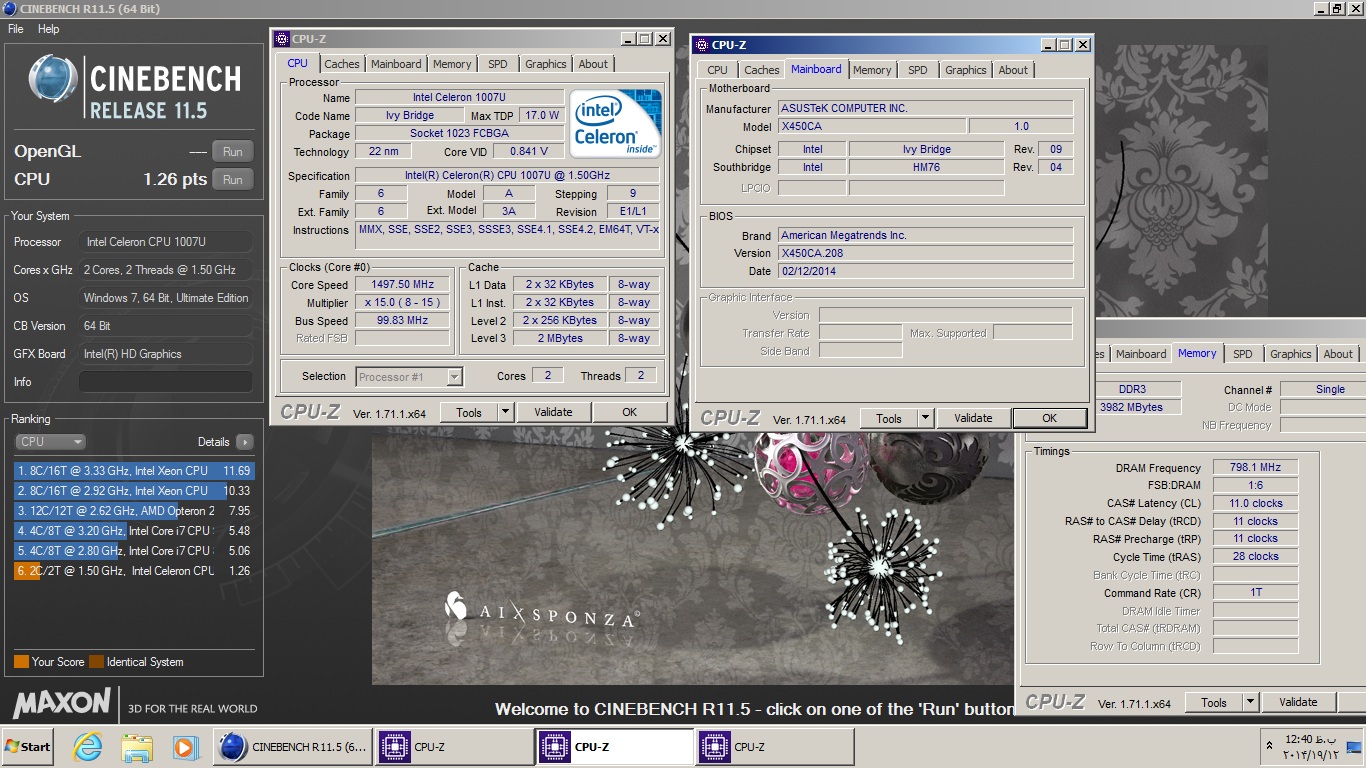Open About tab in CPU window
This screenshot has width=1366, height=768.
(593, 64)
